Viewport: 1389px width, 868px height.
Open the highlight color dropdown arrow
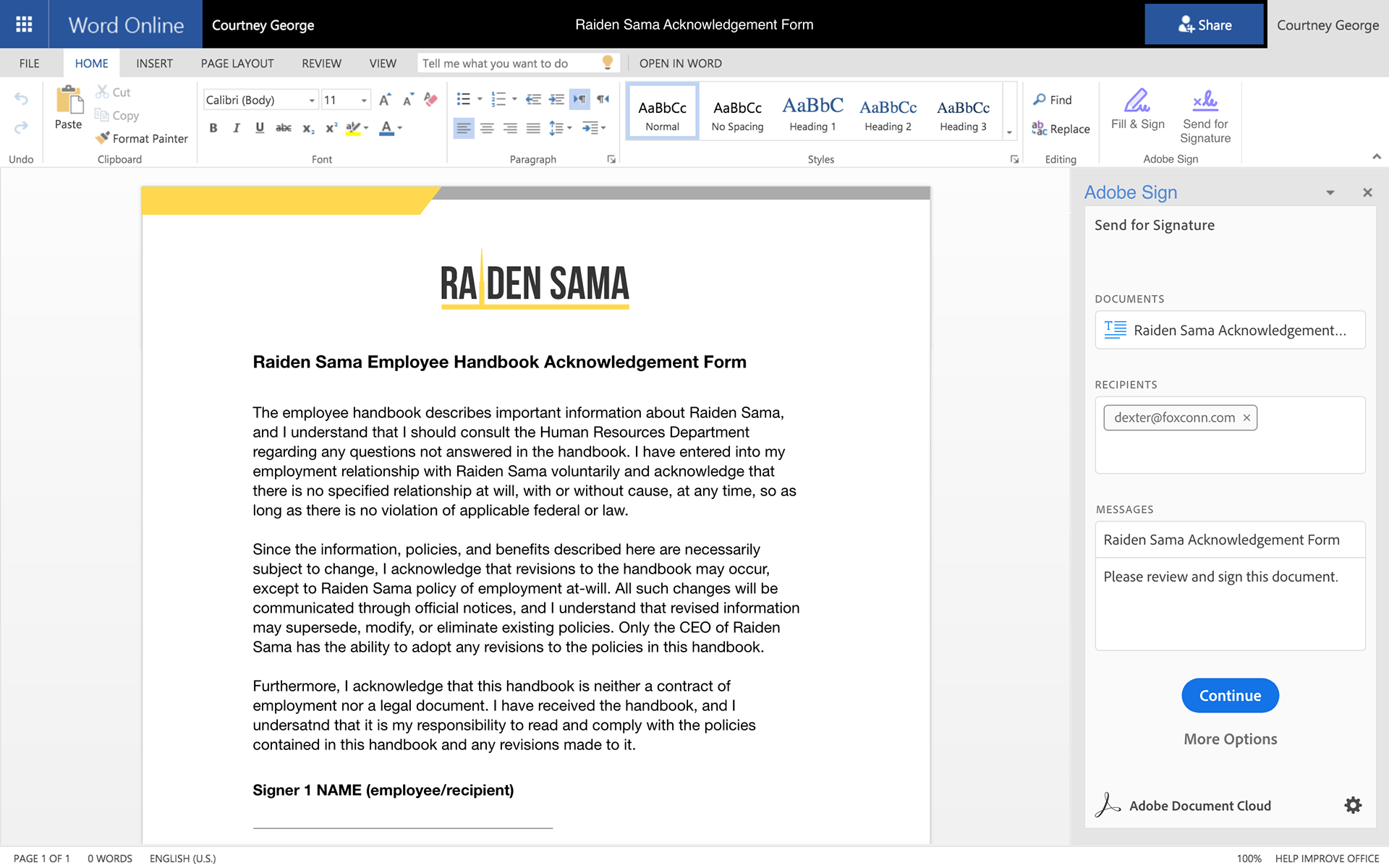coord(366,128)
